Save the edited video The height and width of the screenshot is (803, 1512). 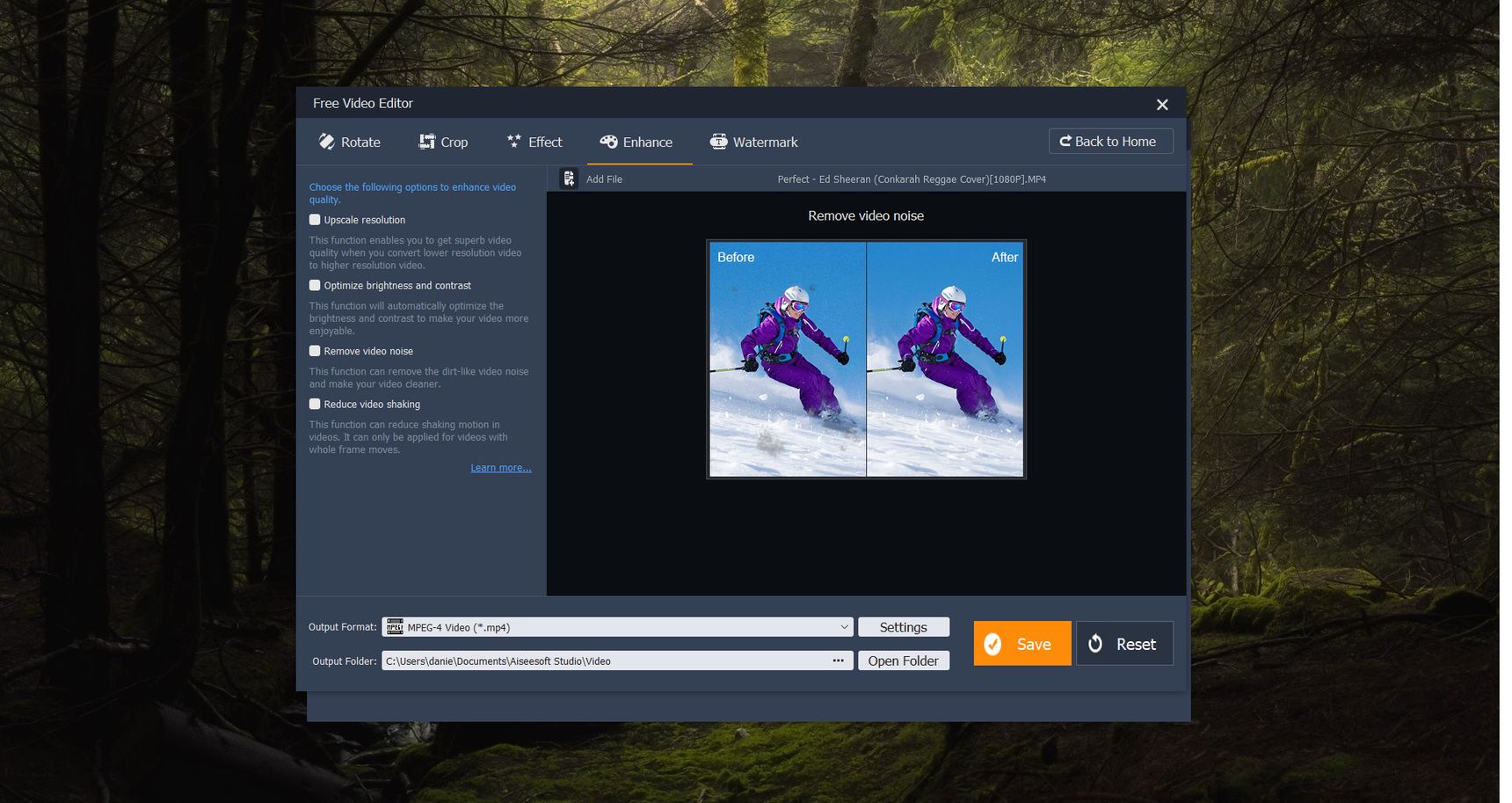(x=1022, y=644)
